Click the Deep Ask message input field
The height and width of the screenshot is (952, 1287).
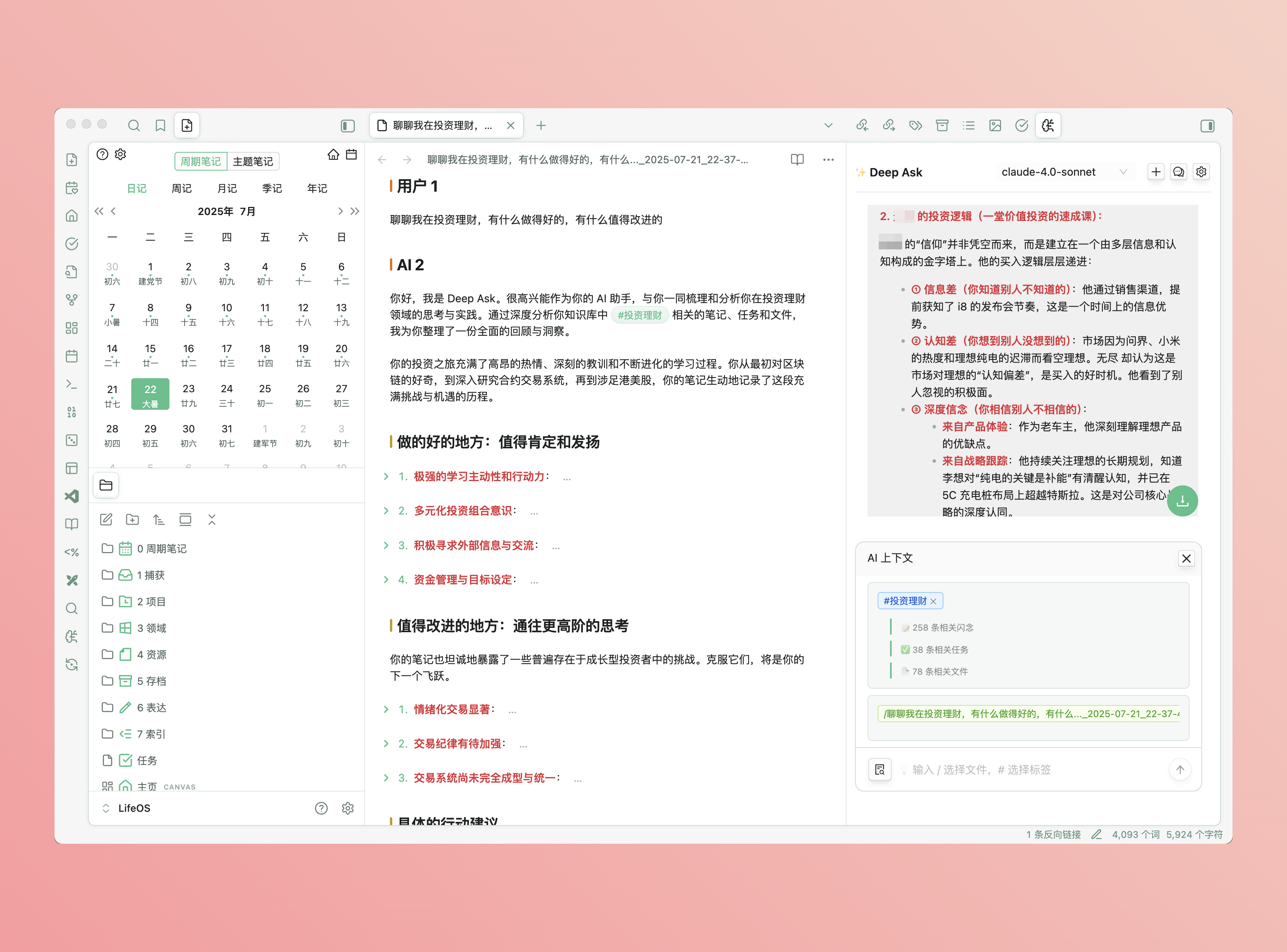1032,769
